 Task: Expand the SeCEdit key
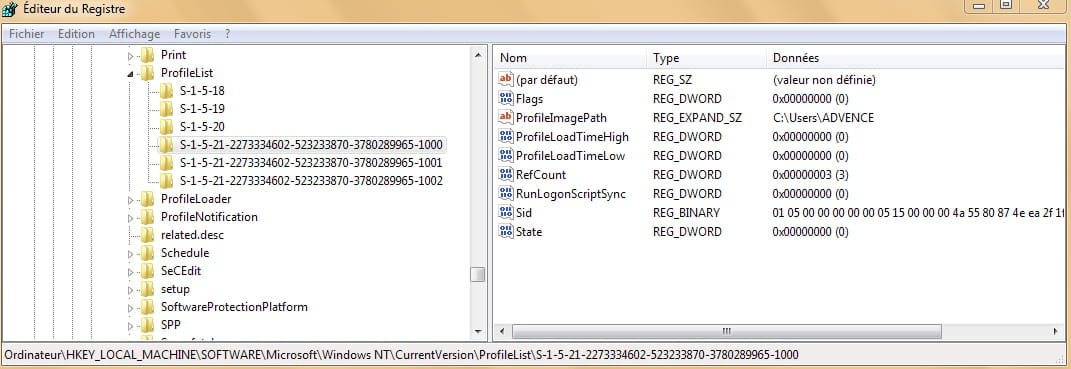point(130,271)
